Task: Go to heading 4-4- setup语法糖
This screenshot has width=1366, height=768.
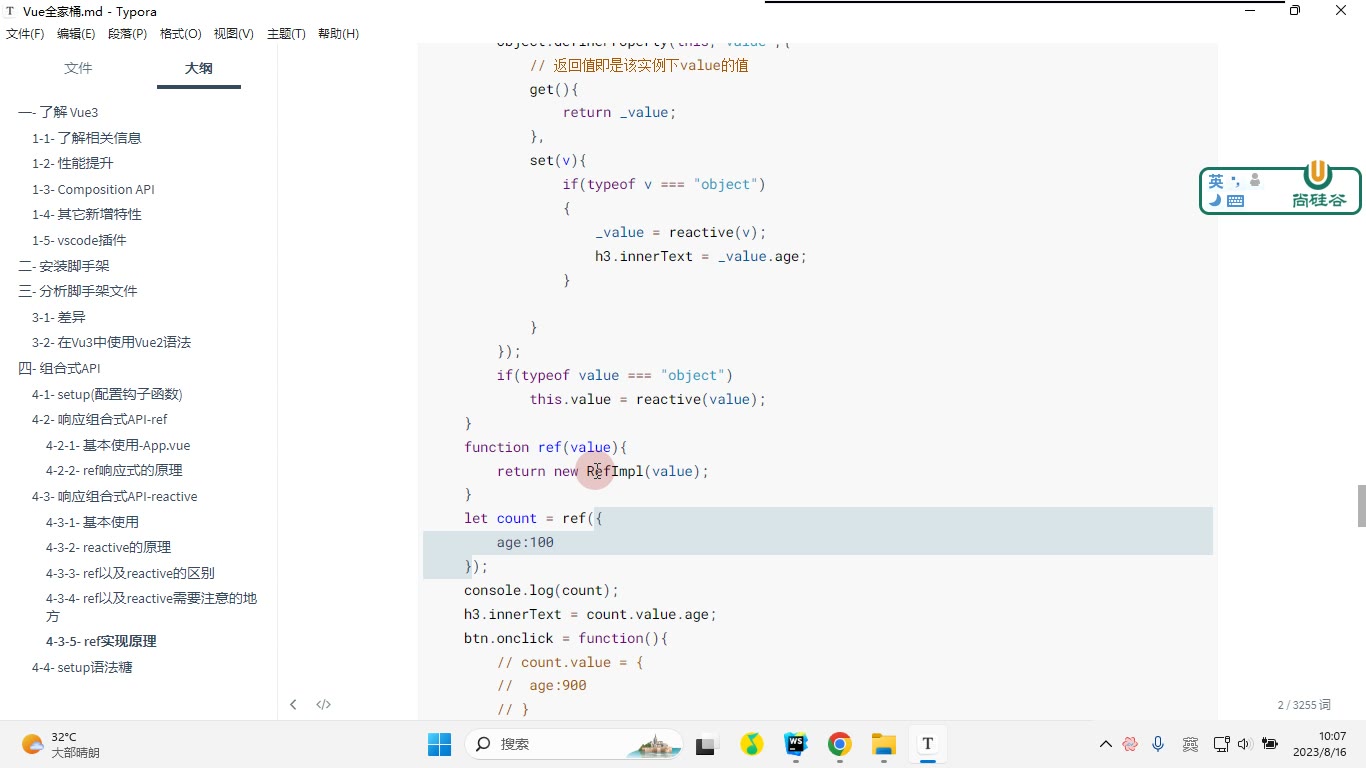Action: click(x=82, y=667)
